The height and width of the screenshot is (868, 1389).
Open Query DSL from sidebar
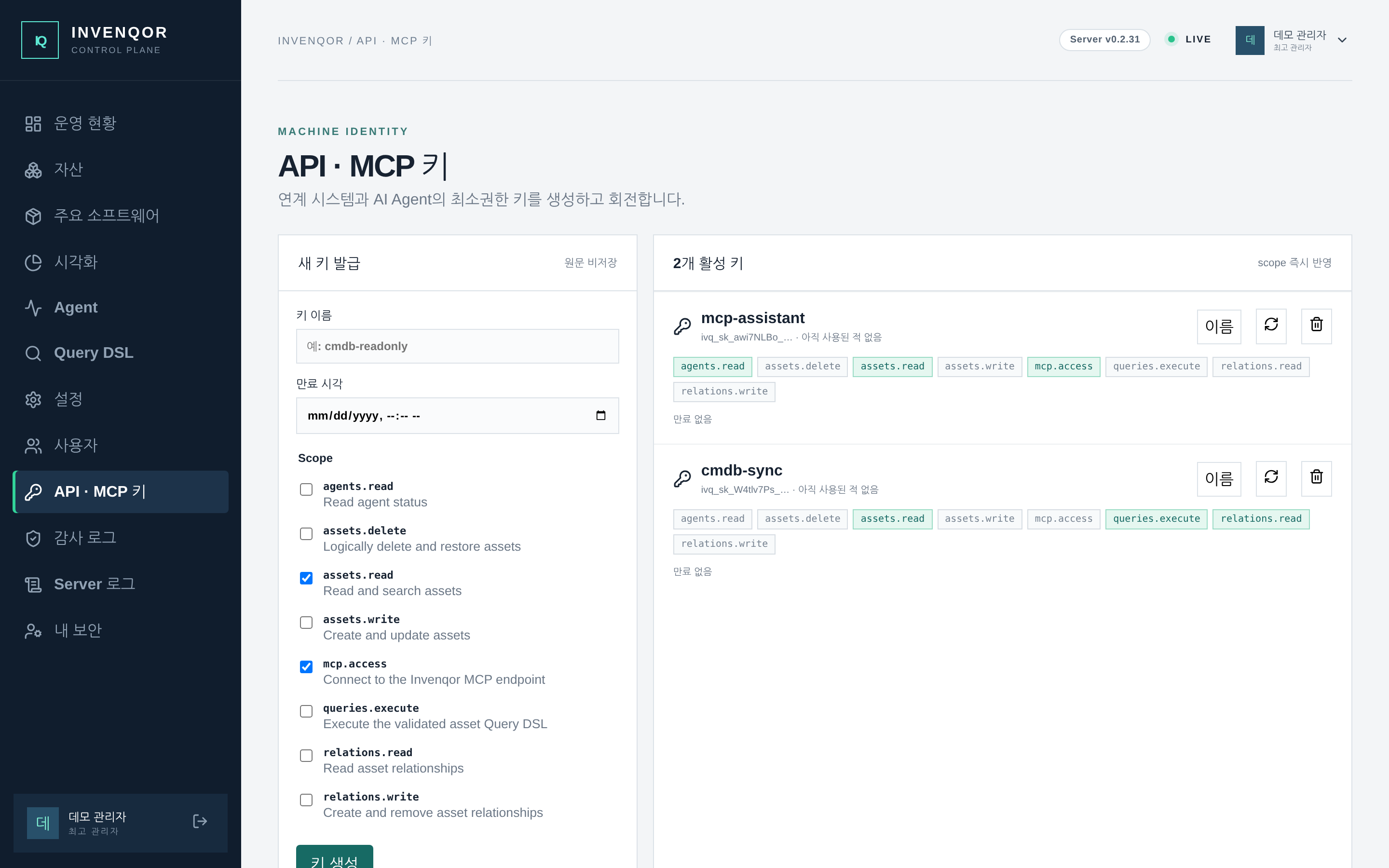tap(121, 353)
